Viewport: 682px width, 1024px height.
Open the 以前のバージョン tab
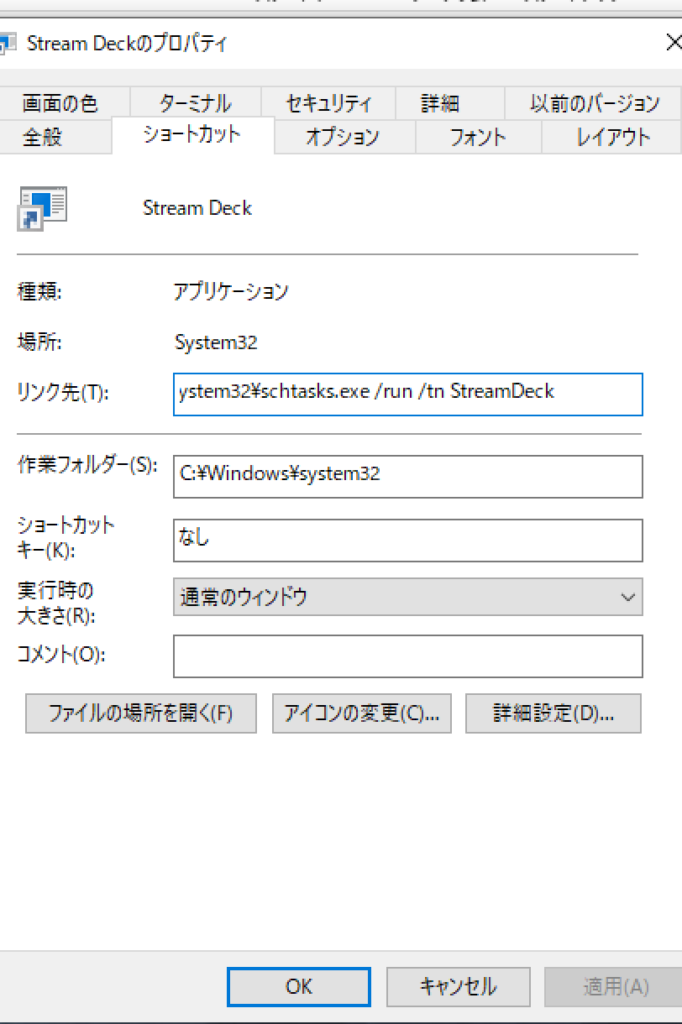coord(594,103)
